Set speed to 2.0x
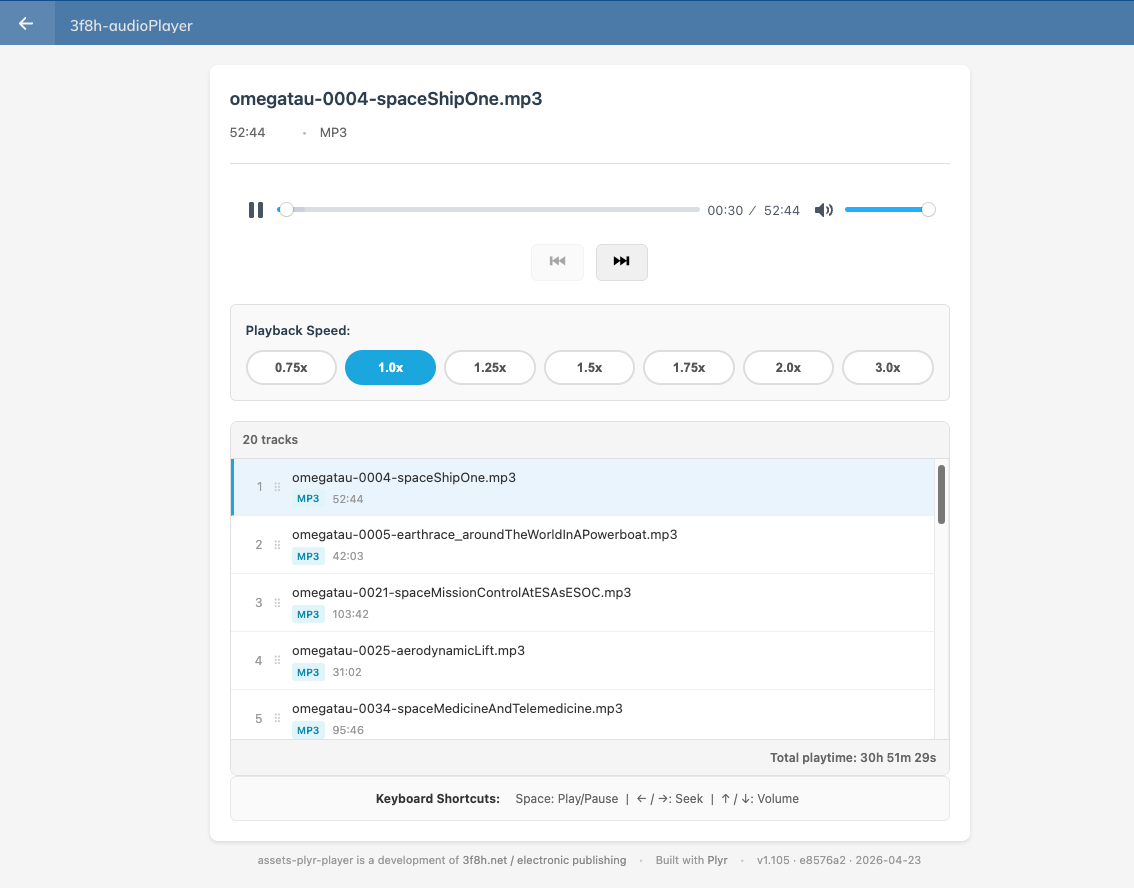Screen dimensions: 1134x888 [x=788, y=367]
